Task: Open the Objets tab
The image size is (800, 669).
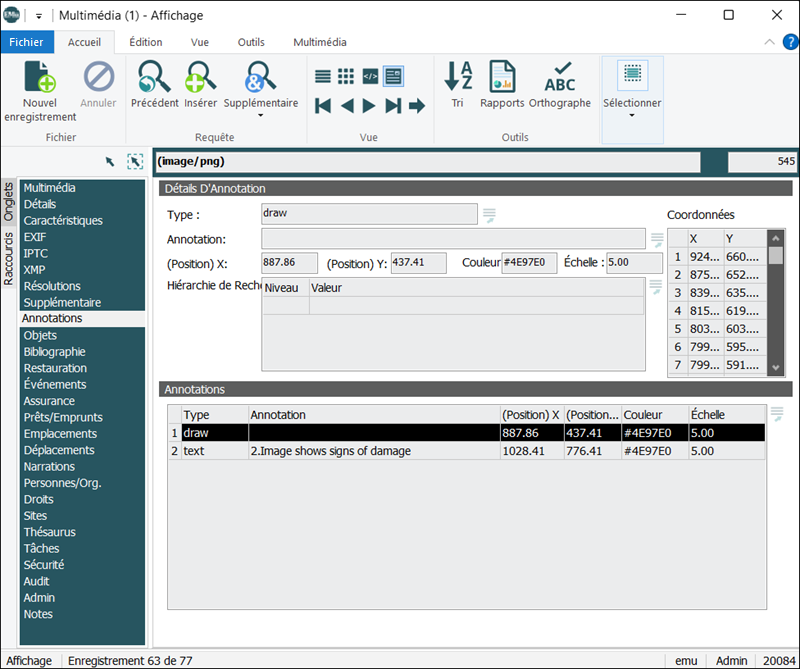Action: [82, 335]
